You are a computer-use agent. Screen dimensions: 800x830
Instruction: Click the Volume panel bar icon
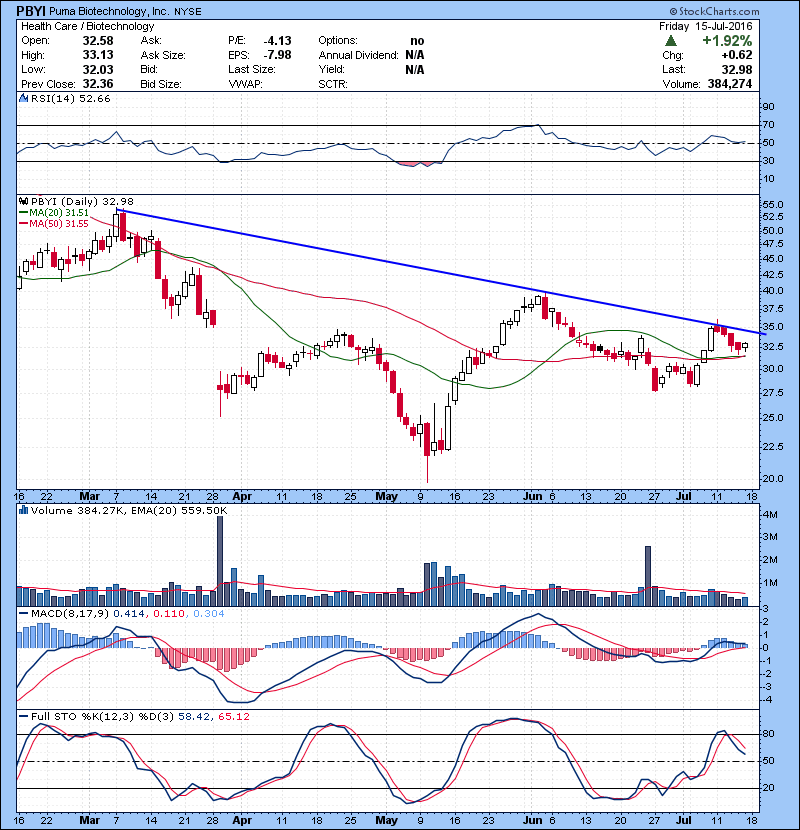(x=23, y=510)
